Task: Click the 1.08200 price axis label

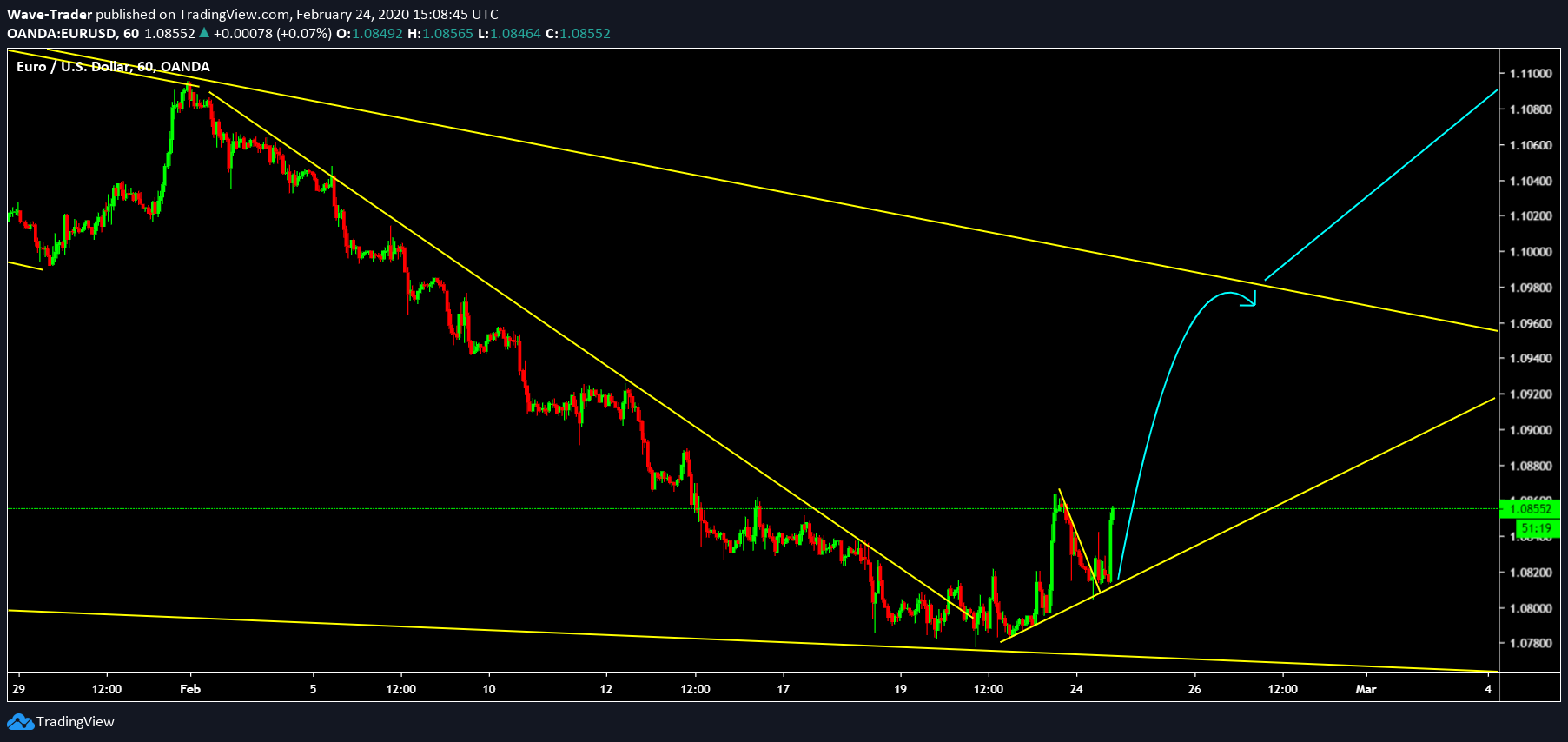Action: [x=1531, y=573]
